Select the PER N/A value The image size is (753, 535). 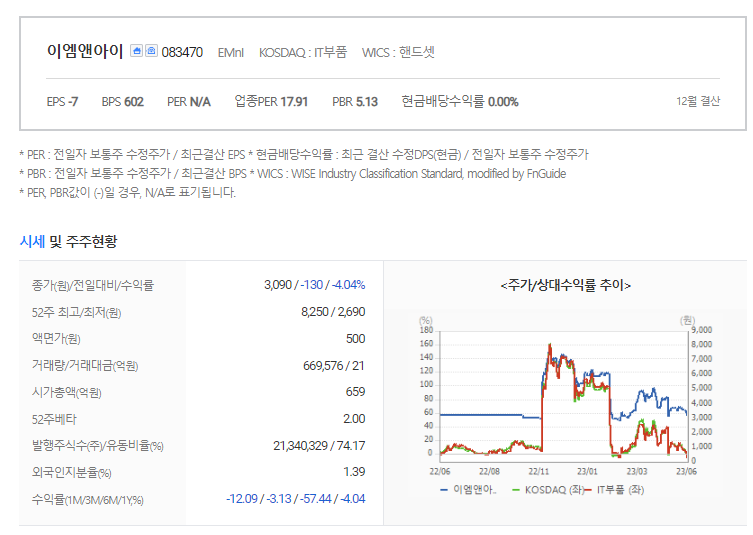(189, 102)
